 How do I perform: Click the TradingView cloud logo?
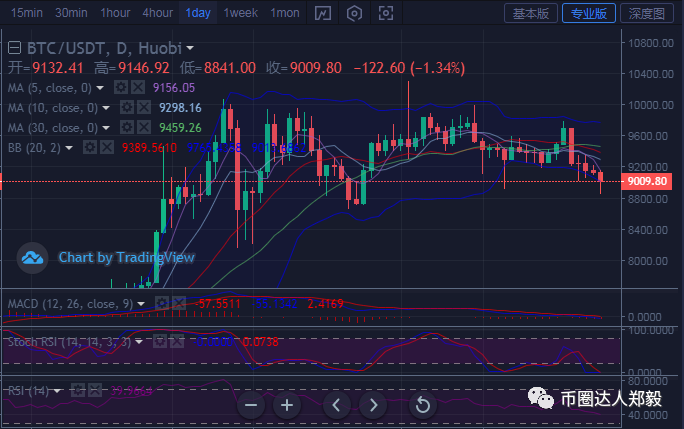pos(32,258)
